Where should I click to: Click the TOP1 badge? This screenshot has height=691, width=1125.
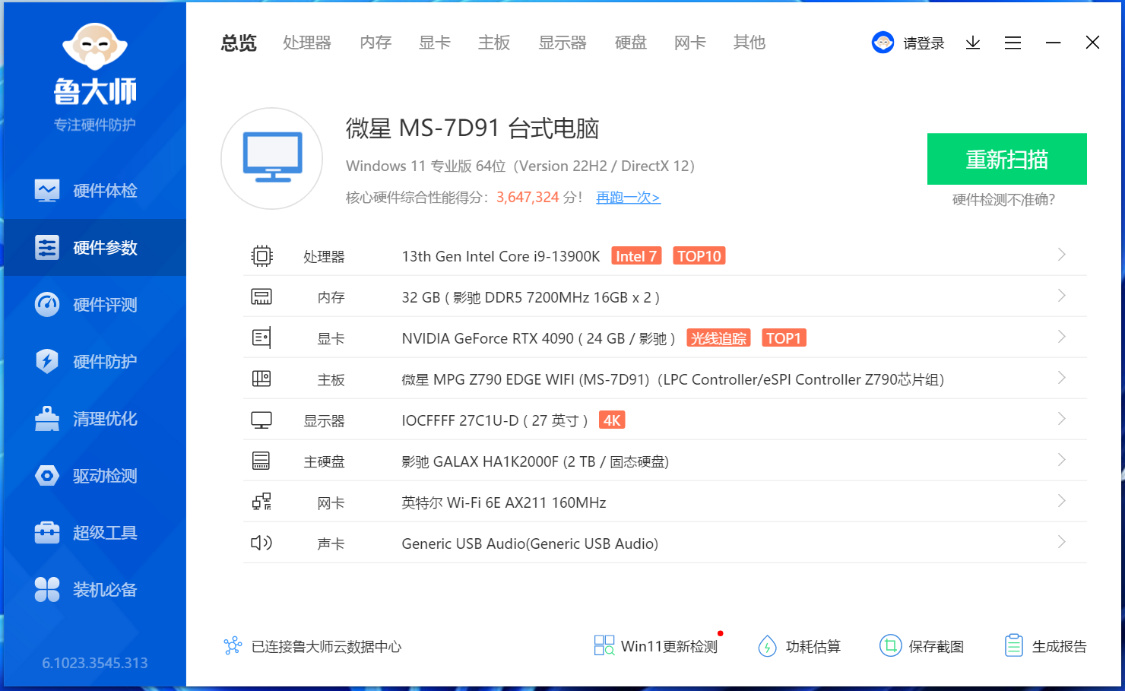click(783, 338)
